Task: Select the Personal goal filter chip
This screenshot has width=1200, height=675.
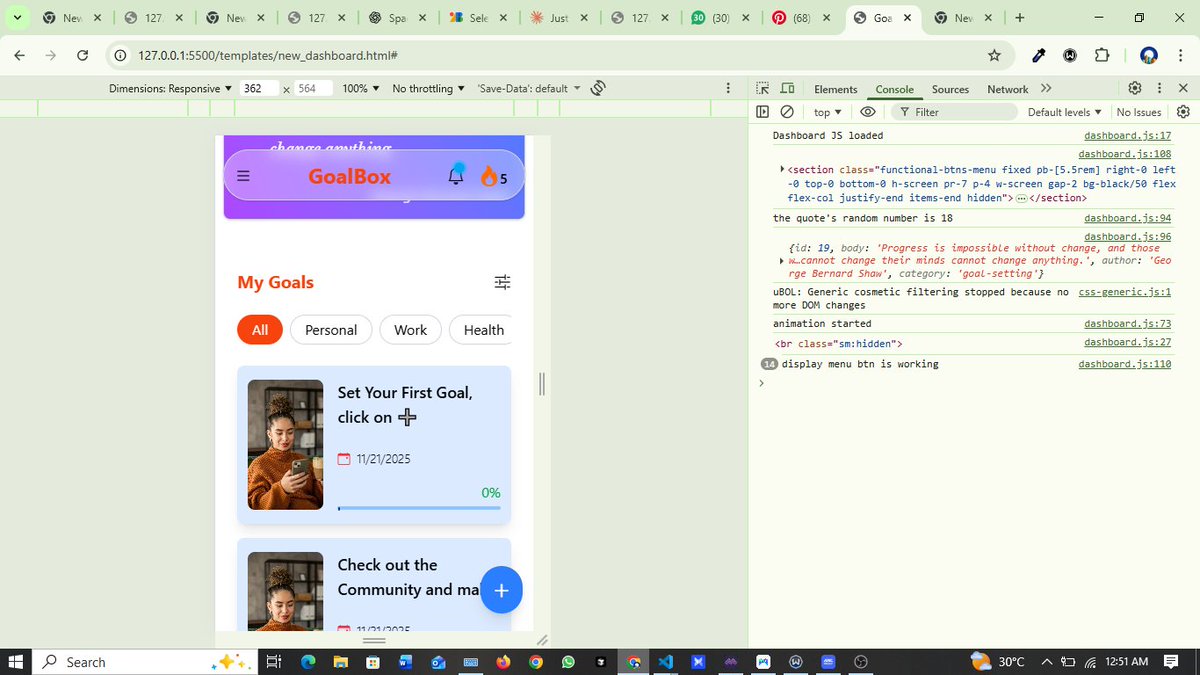Action: click(x=331, y=329)
